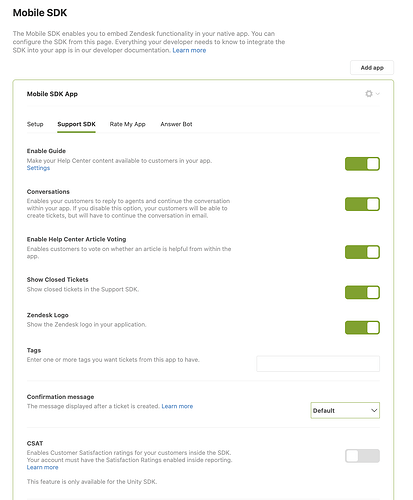This screenshot has width=413, height=500.
Task: Disable the Conversations toggle
Action: [362, 204]
